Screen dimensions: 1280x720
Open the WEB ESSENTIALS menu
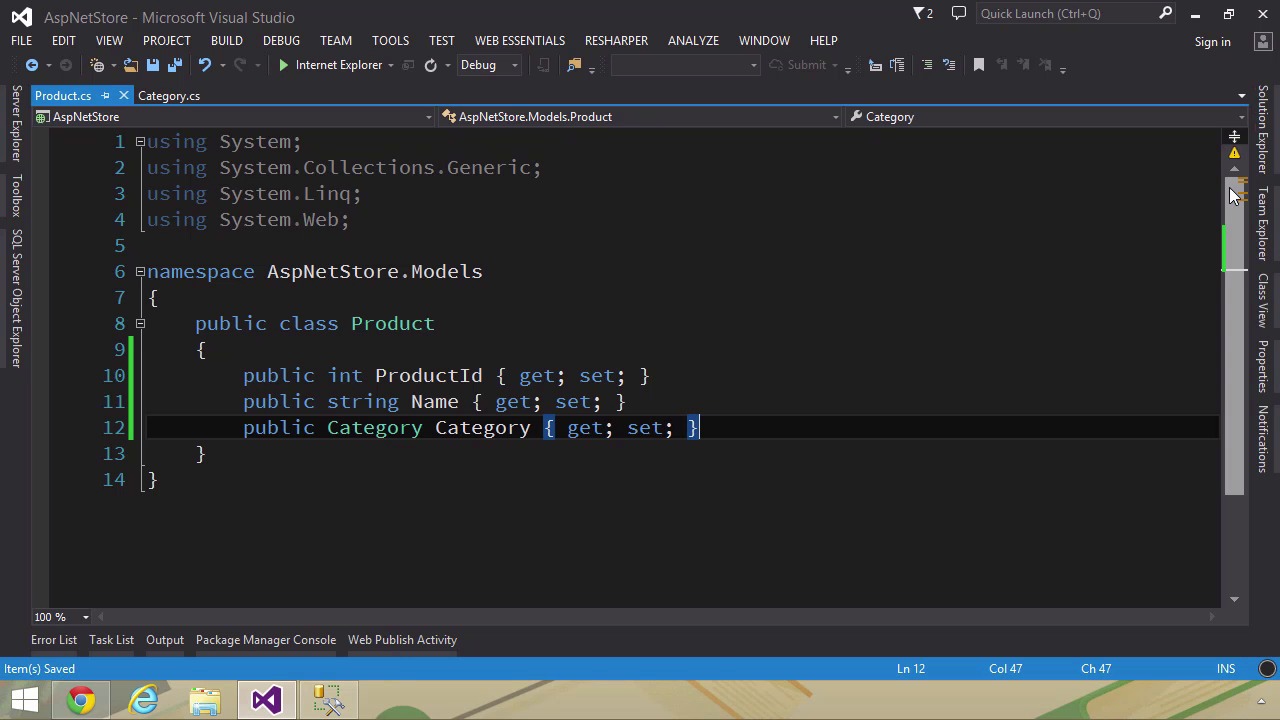(x=519, y=41)
